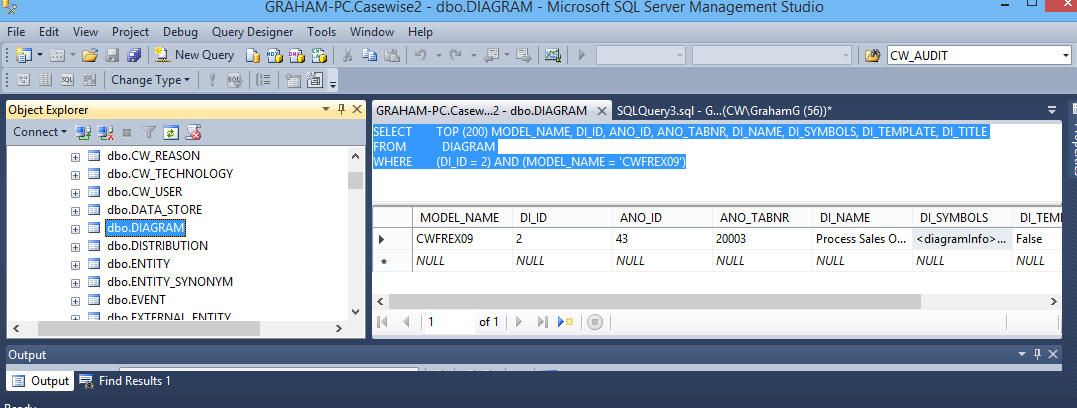Expand the dbo.ENTITY tree node
This screenshot has width=1077, height=408.
point(75,264)
